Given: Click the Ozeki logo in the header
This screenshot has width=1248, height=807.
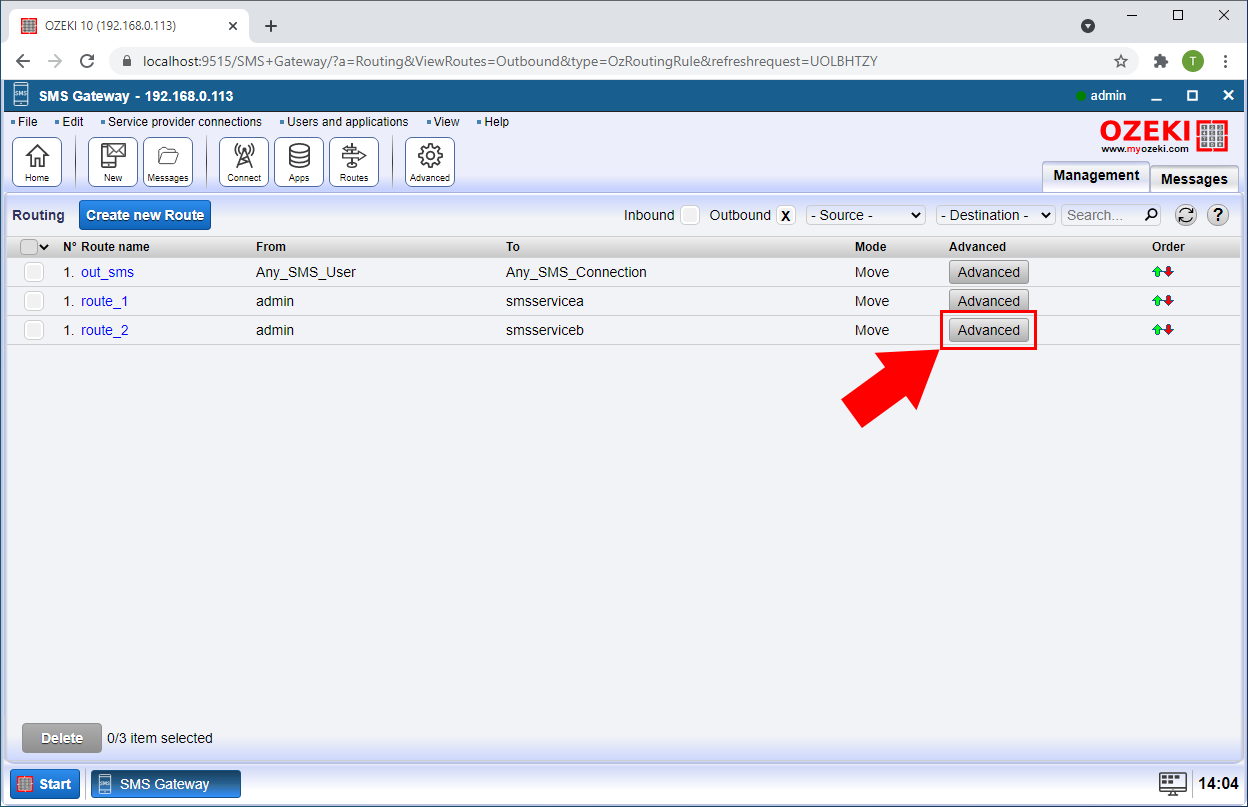Looking at the screenshot, I should [1164, 136].
